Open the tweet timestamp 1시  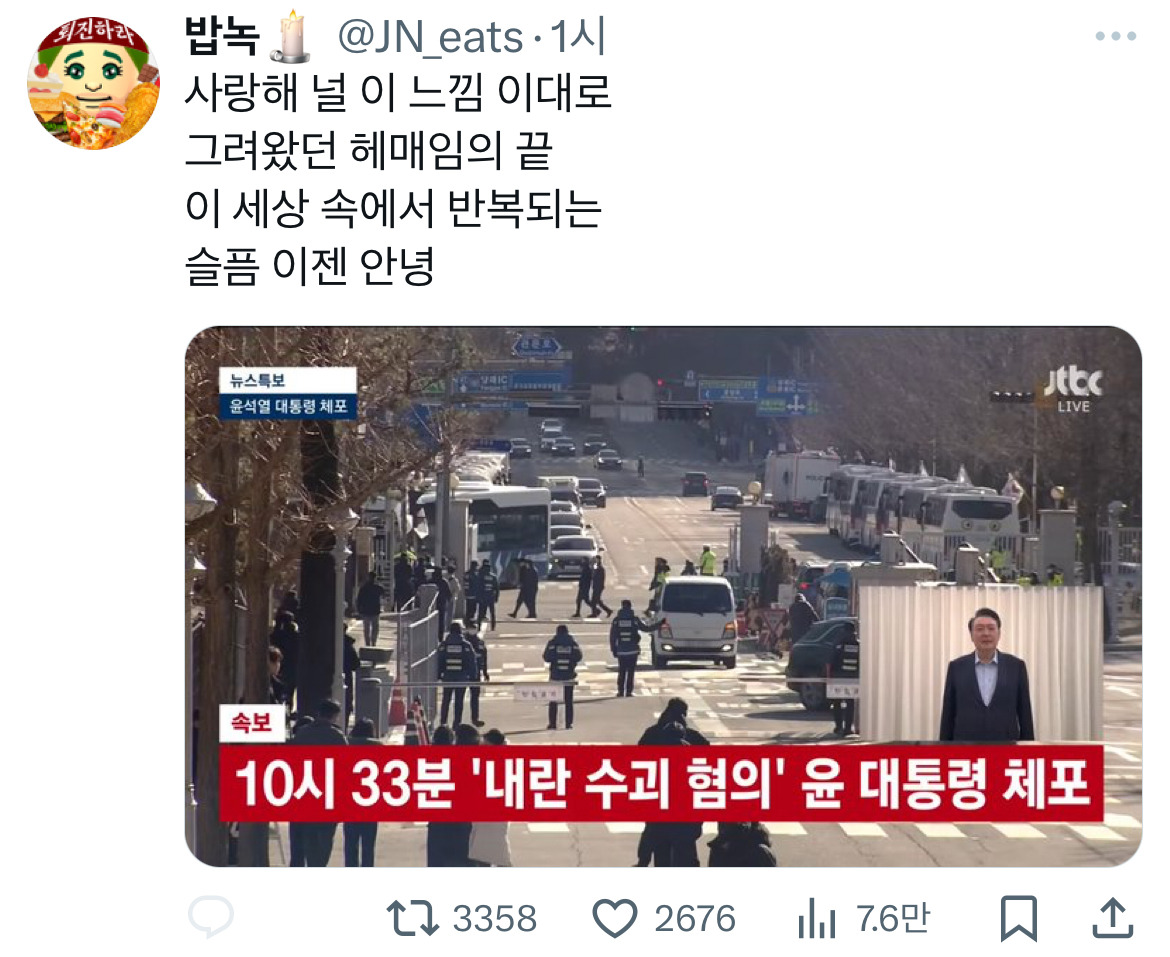pos(578,37)
